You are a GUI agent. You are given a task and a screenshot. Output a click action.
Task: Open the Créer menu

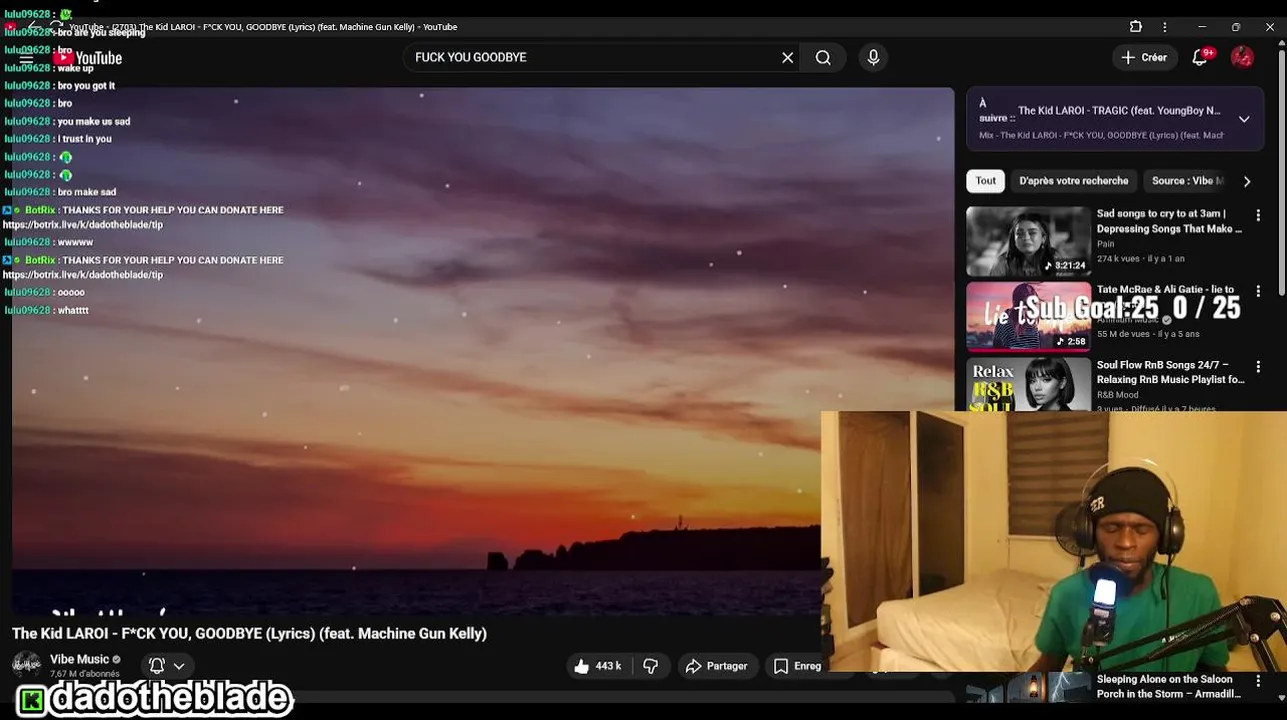(1144, 57)
